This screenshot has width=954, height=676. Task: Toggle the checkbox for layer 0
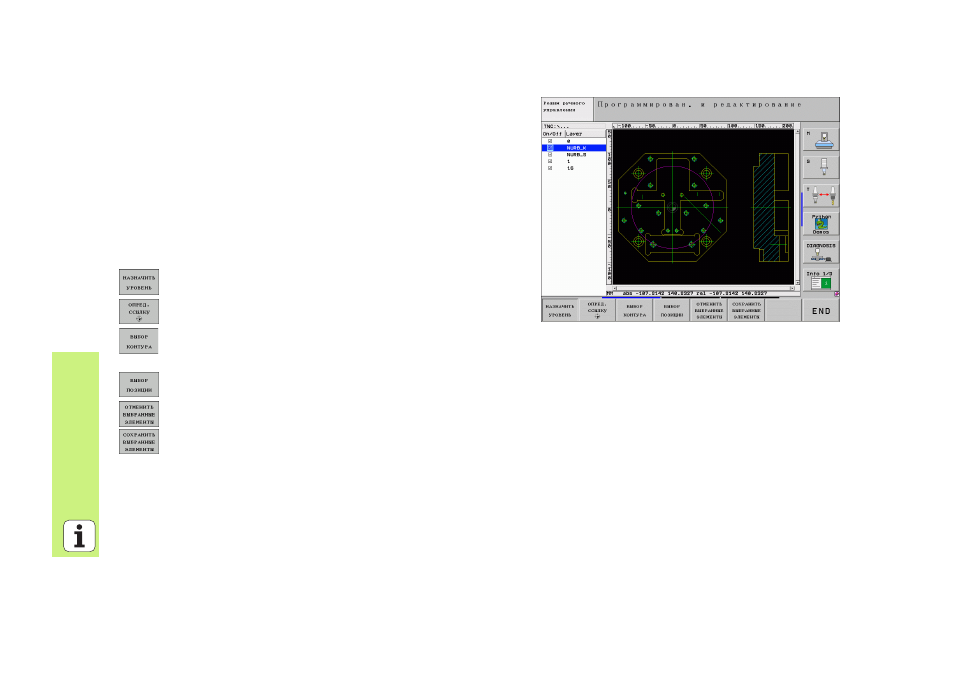550,141
